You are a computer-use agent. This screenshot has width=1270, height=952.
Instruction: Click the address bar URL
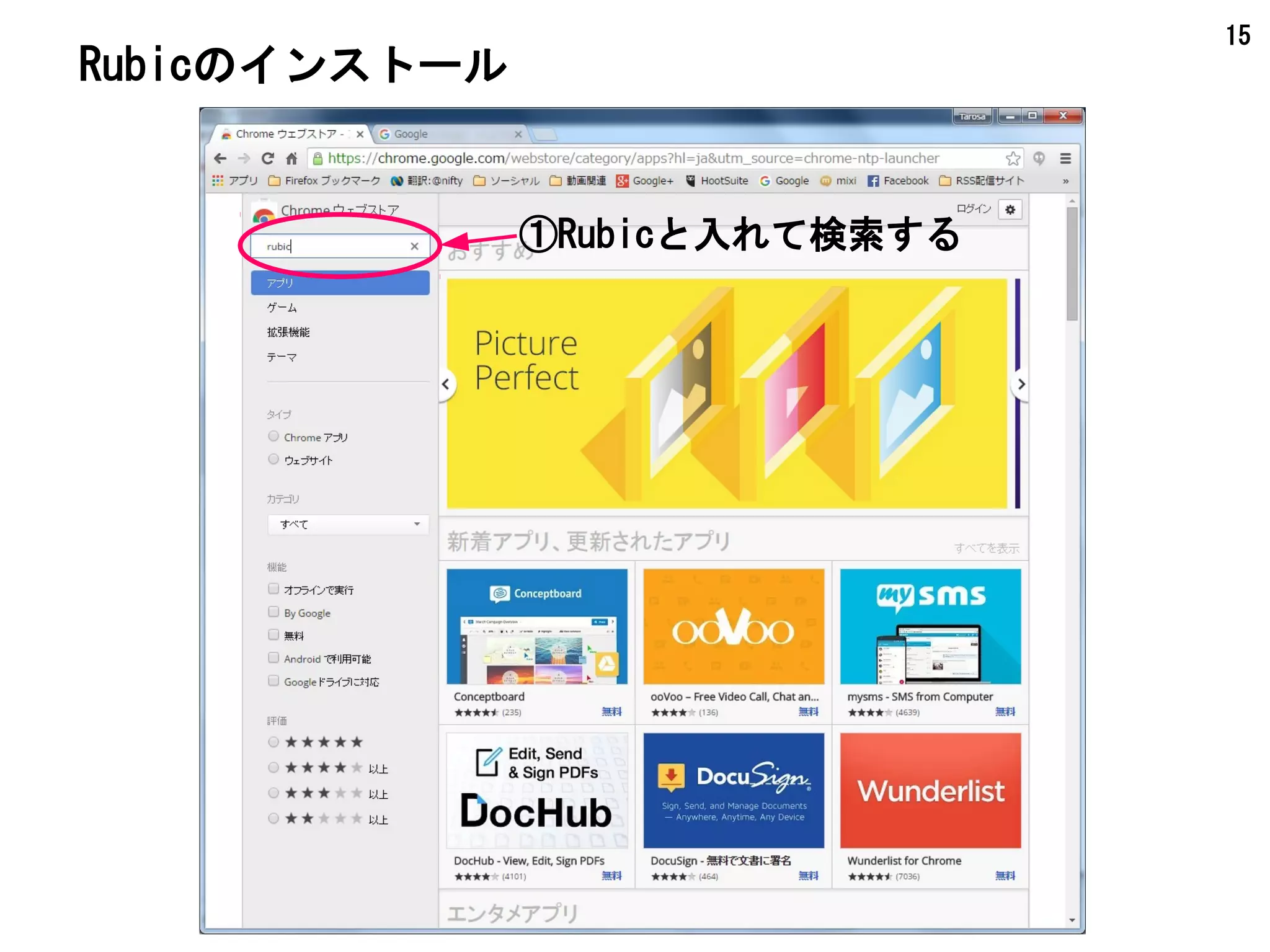[x=633, y=158]
